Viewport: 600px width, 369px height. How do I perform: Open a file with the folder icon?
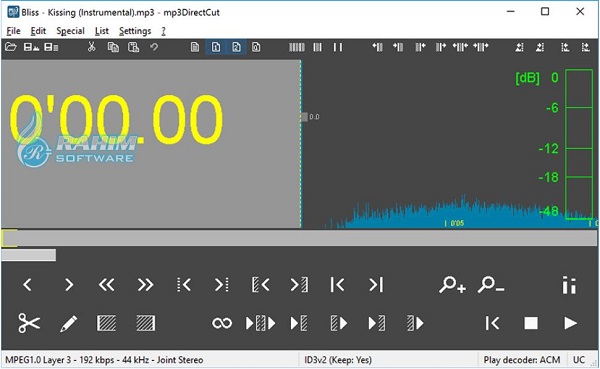pos(11,47)
